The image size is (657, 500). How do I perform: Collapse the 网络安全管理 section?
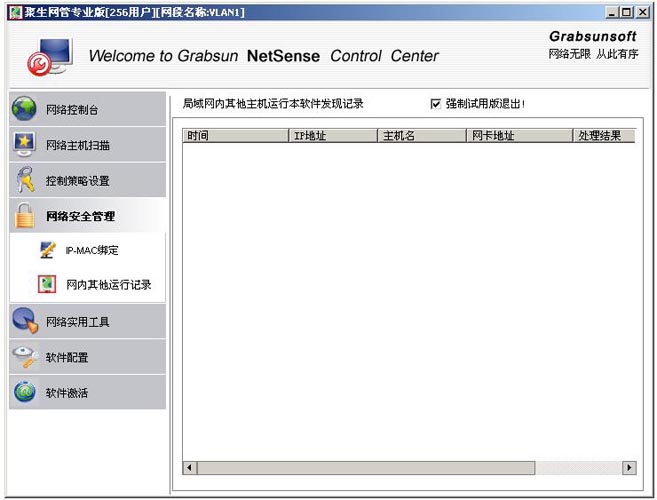click(x=88, y=216)
